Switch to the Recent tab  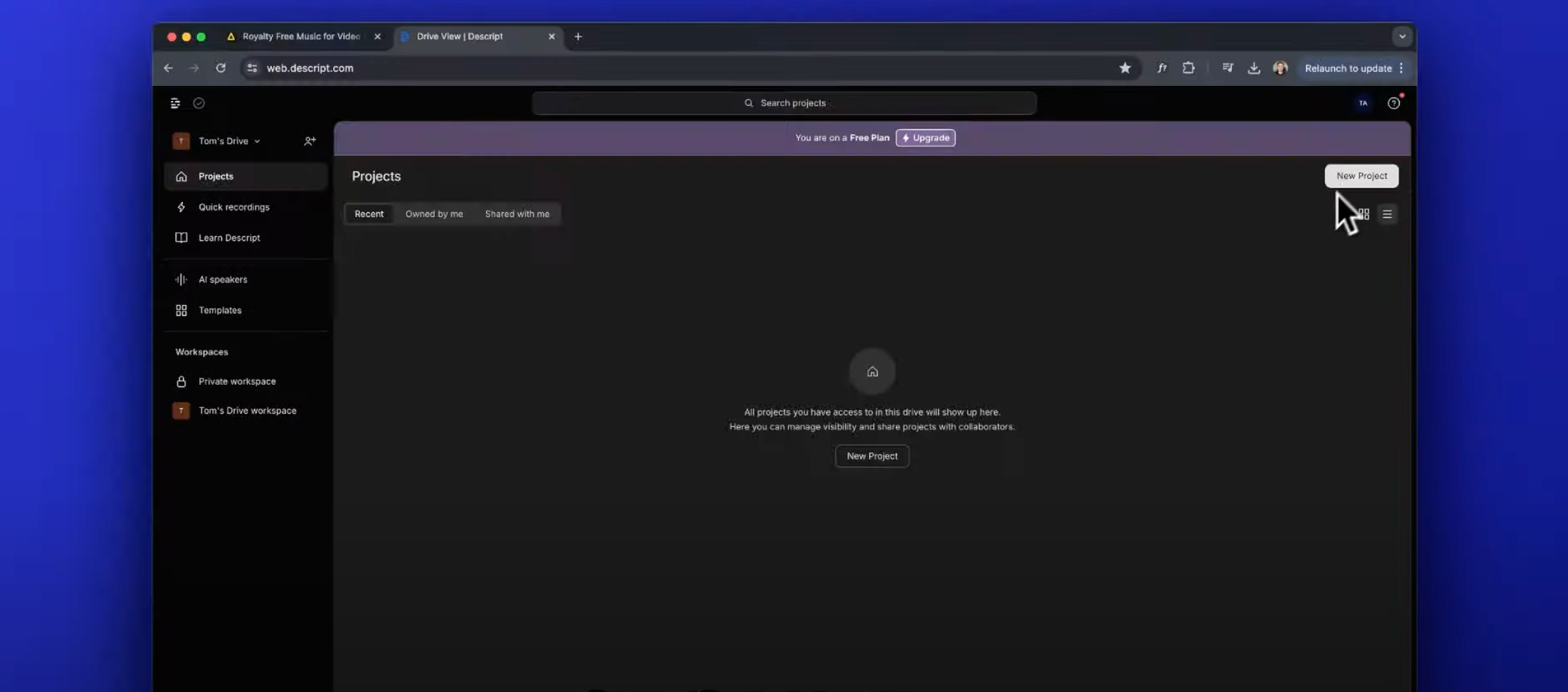(x=369, y=214)
